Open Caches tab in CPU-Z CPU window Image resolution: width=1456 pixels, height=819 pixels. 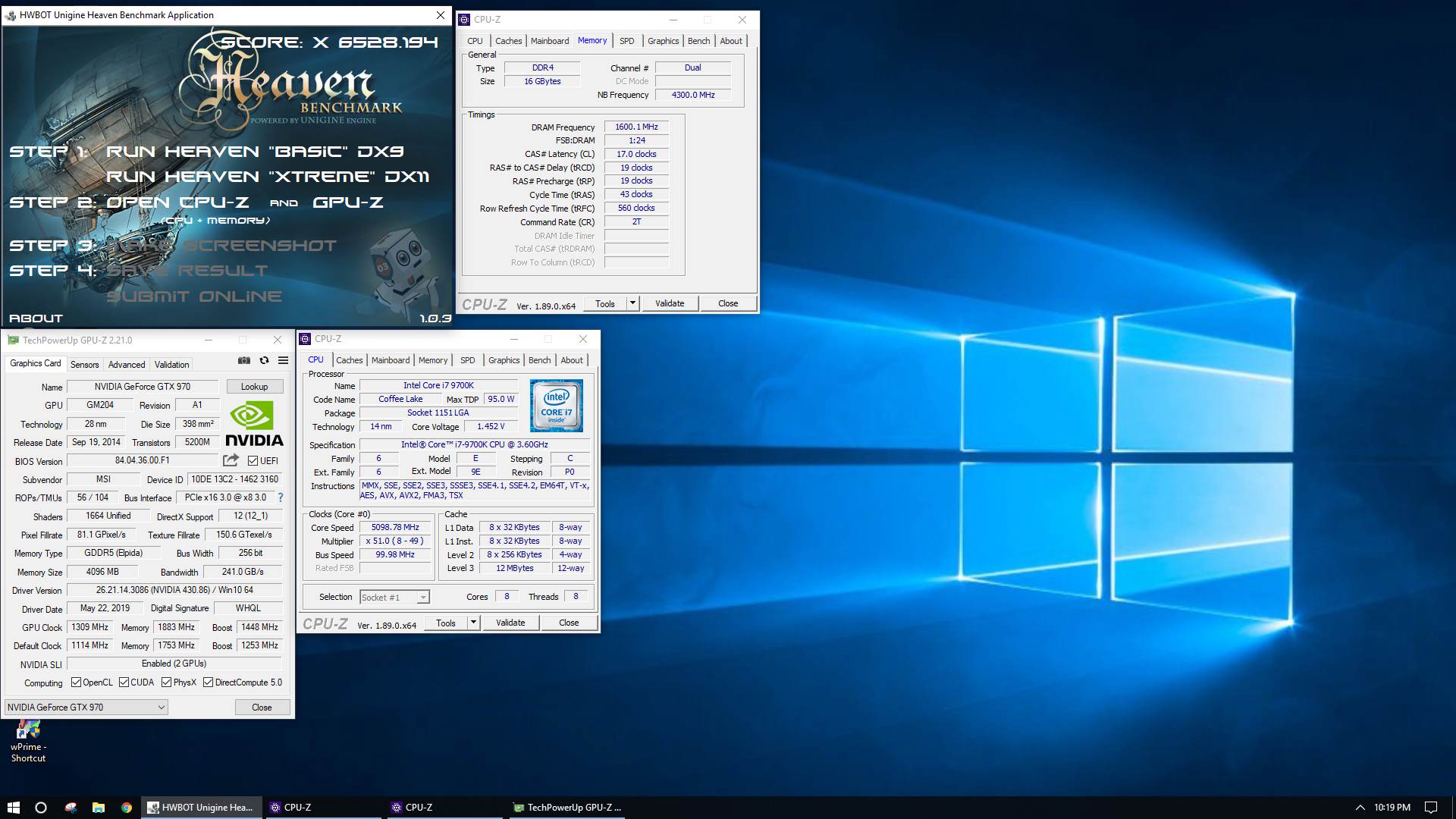pos(350,360)
